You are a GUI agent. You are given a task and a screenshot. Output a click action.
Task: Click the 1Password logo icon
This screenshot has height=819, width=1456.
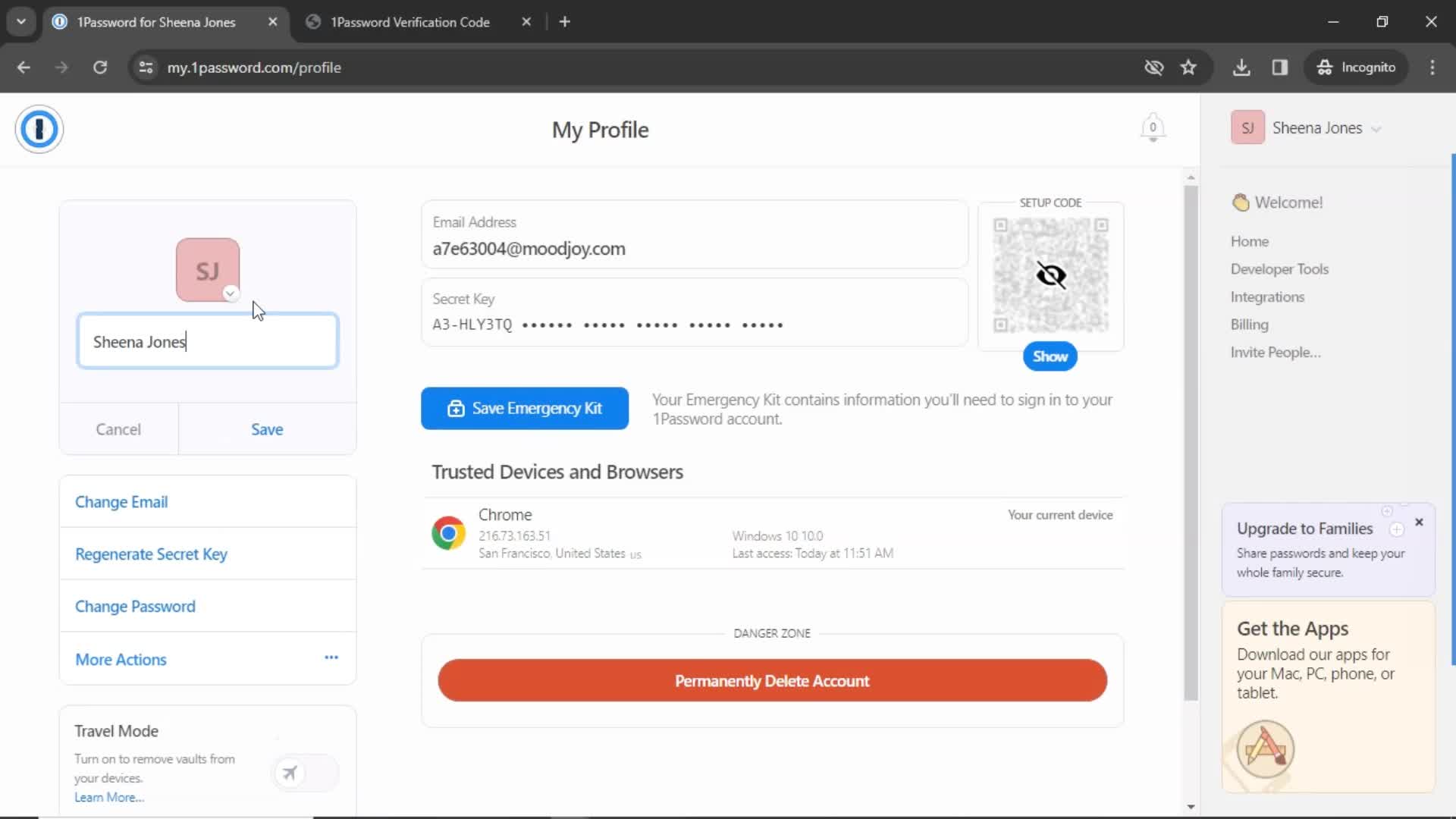pos(39,128)
